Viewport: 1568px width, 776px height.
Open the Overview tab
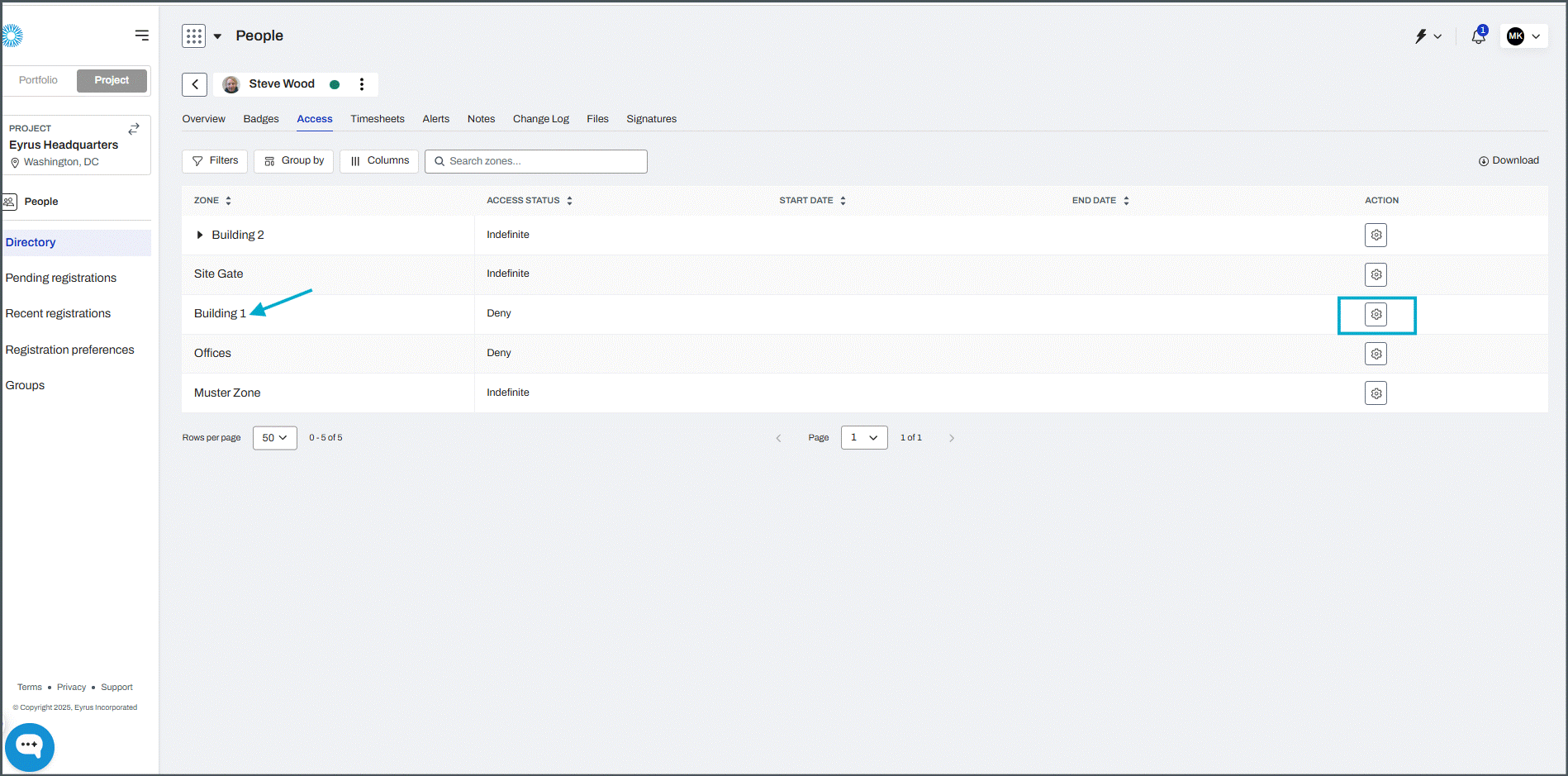point(203,119)
